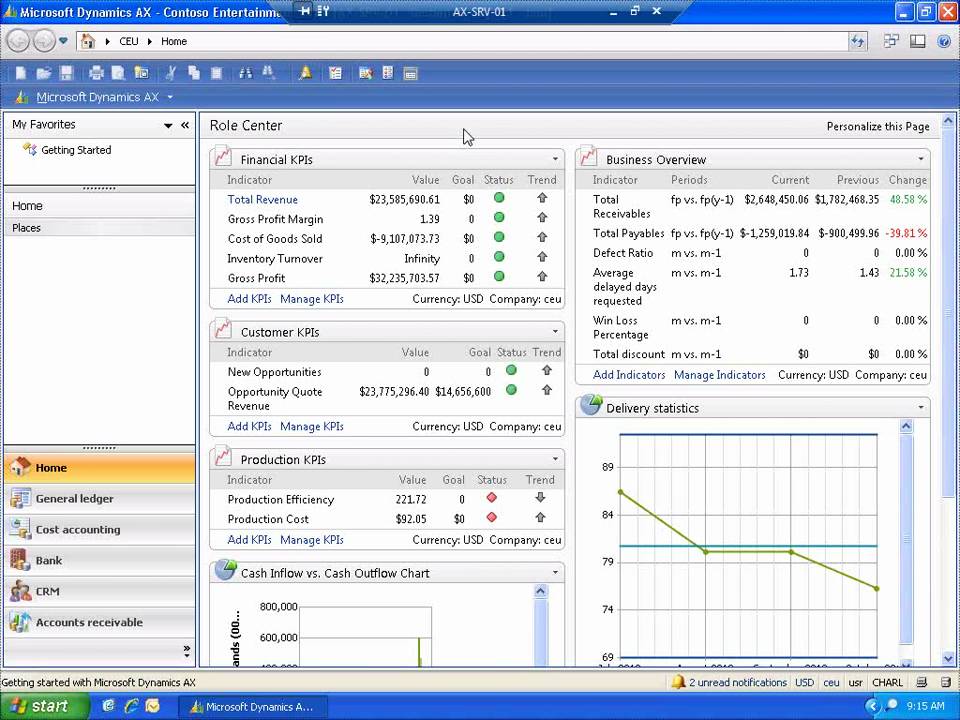This screenshot has height=720, width=960.
Task: Click the Delivery statistics scroll up arrow
Action: [906, 427]
